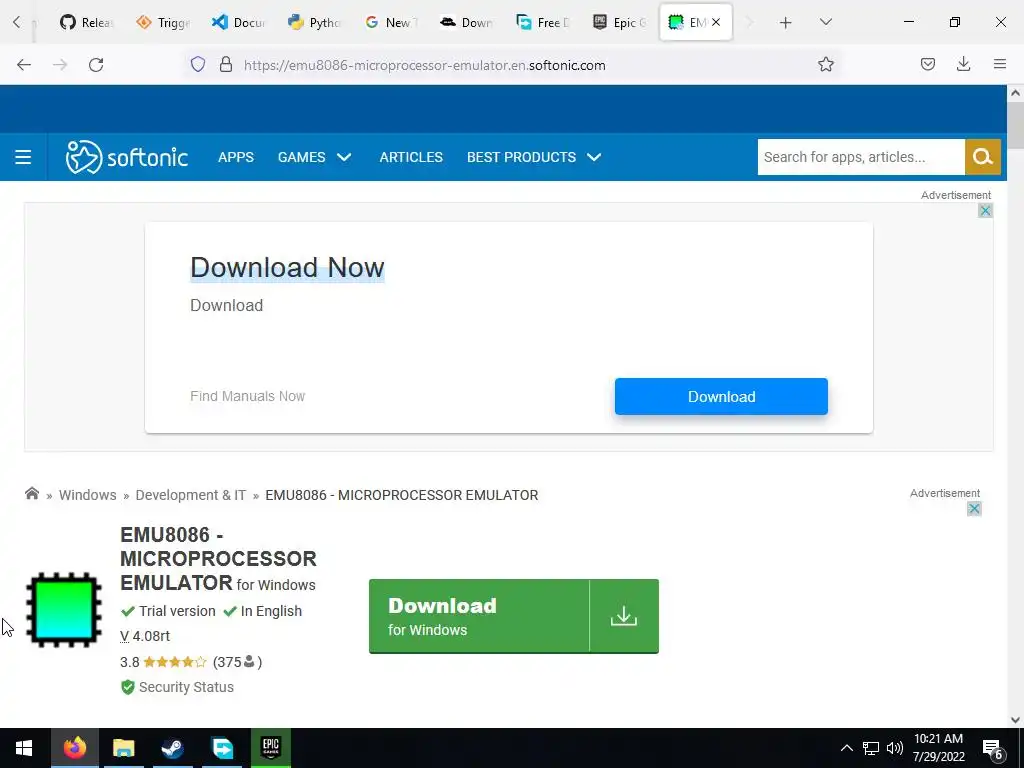This screenshot has height=768, width=1024.
Task: Reload the current page
Action: 96,65
